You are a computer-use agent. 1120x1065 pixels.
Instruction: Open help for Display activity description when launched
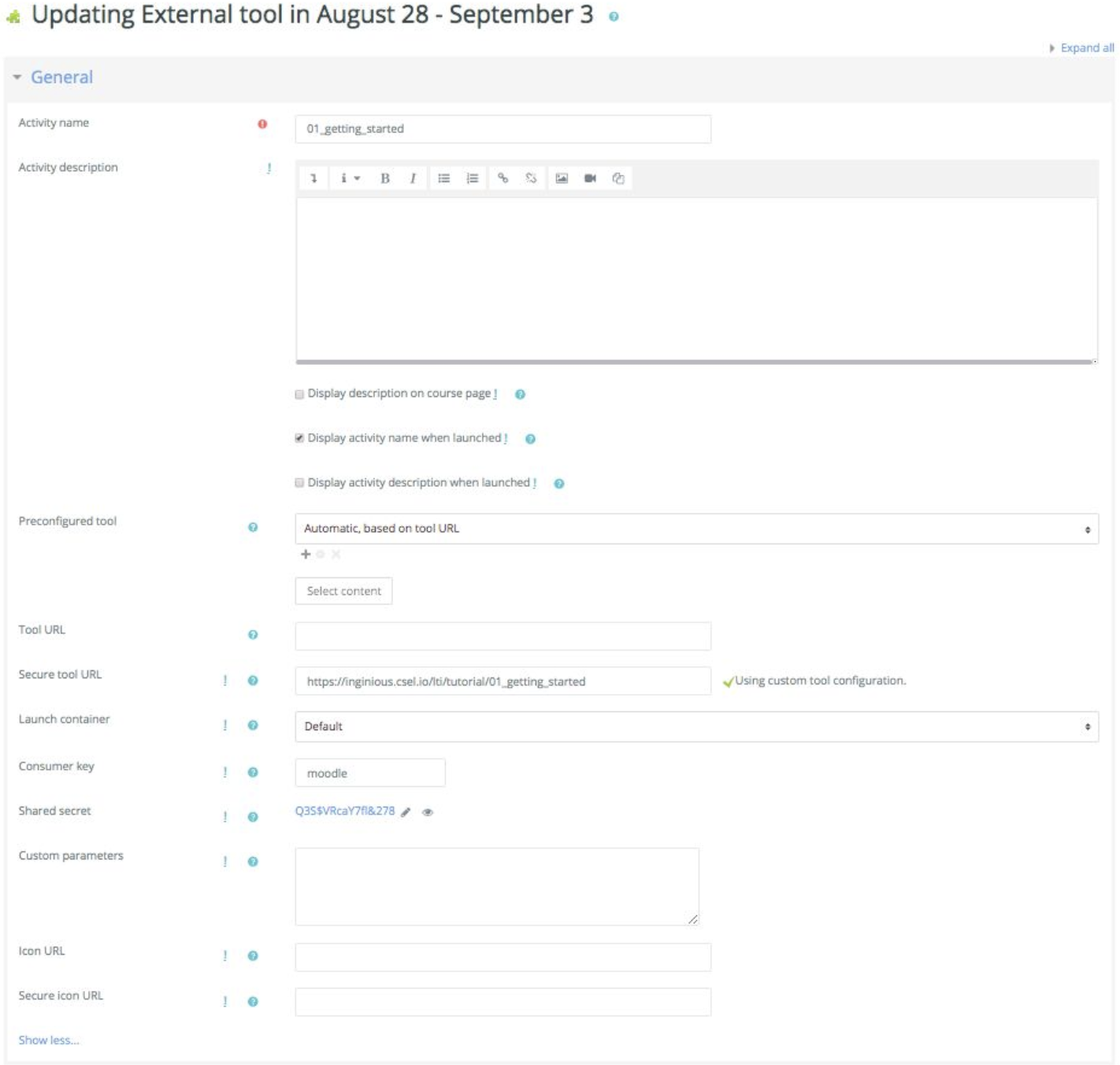click(558, 484)
